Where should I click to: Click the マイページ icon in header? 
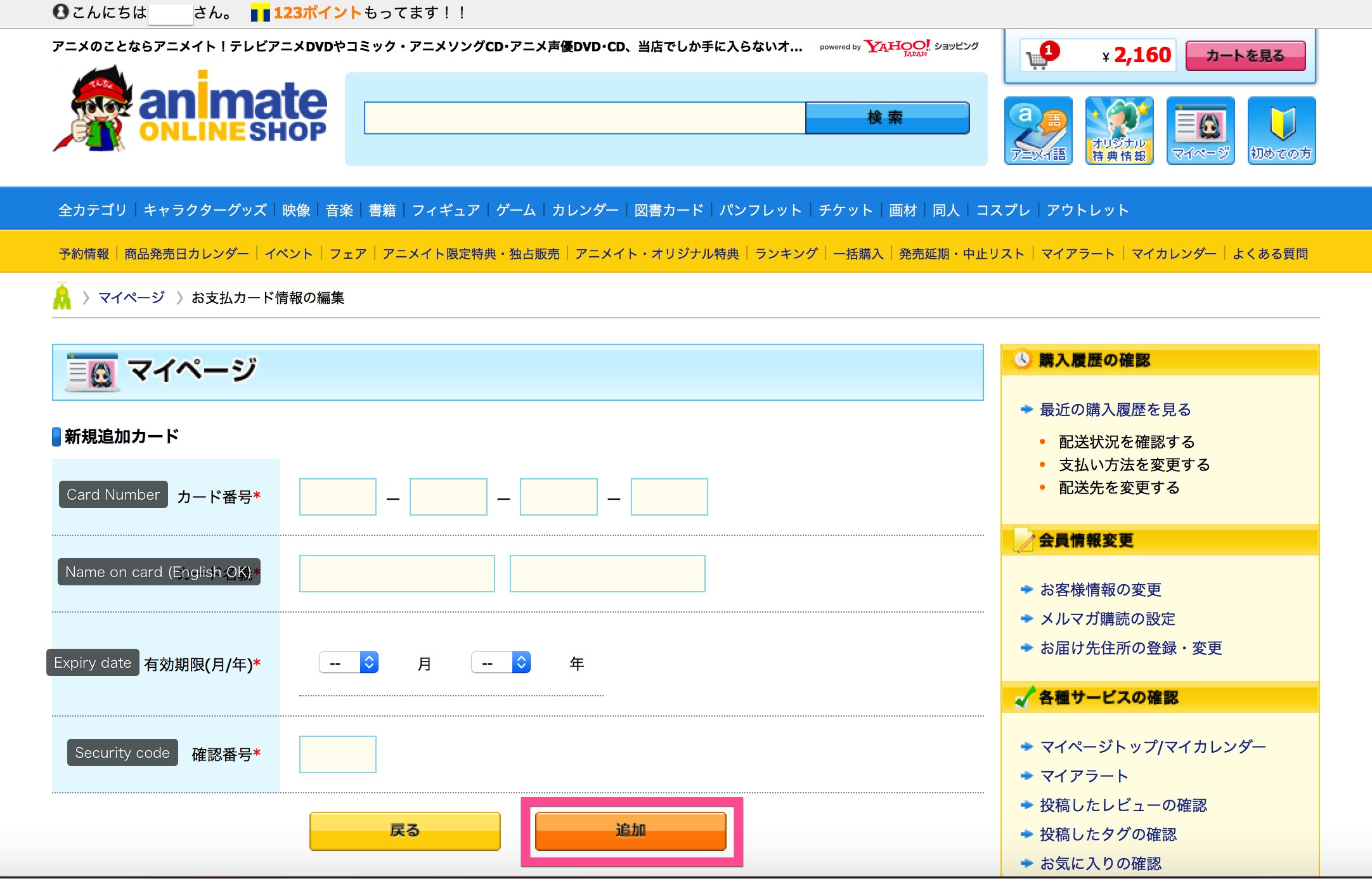(1200, 131)
